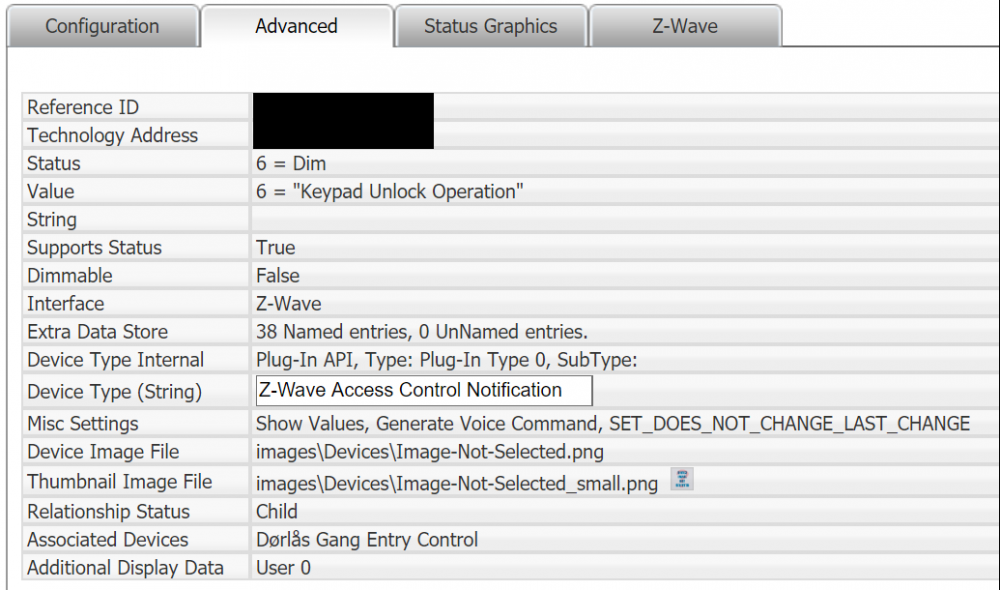Click the redacted Technology Address value
This screenshot has width=1000, height=590.
[x=343, y=135]
